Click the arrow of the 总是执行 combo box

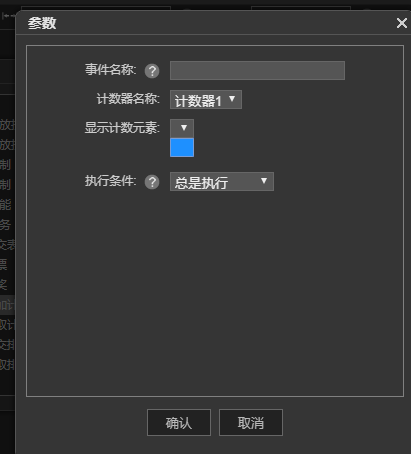[264, 181]
